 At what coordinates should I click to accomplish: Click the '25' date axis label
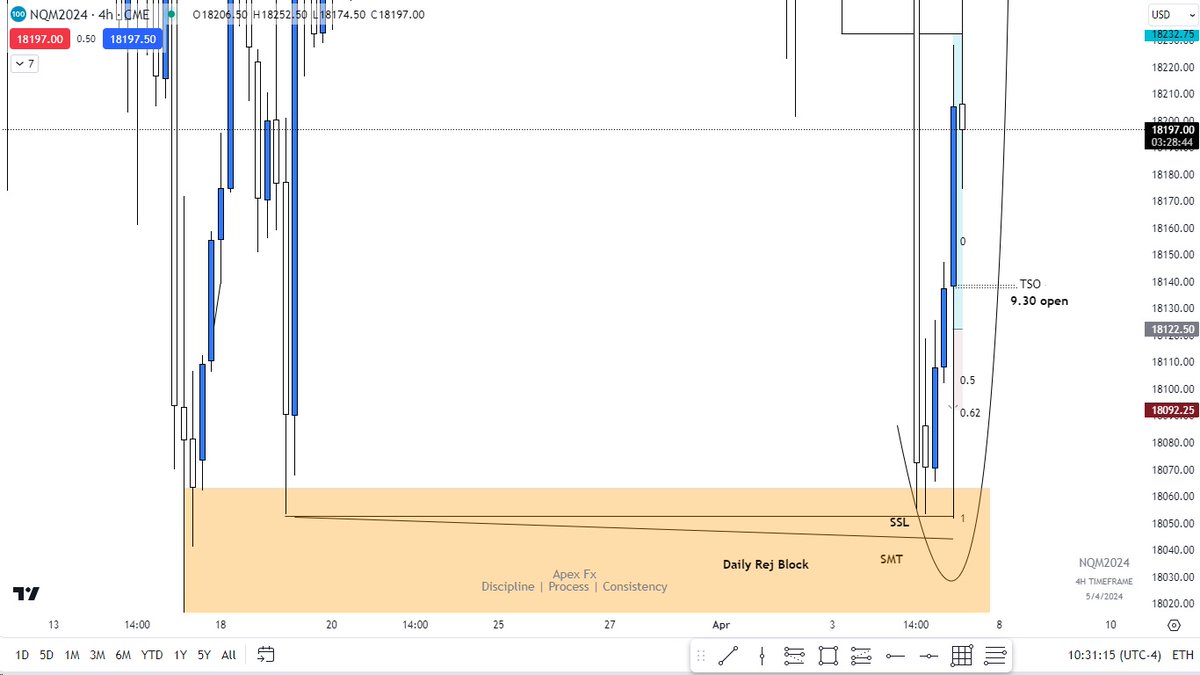pos(498,625)
